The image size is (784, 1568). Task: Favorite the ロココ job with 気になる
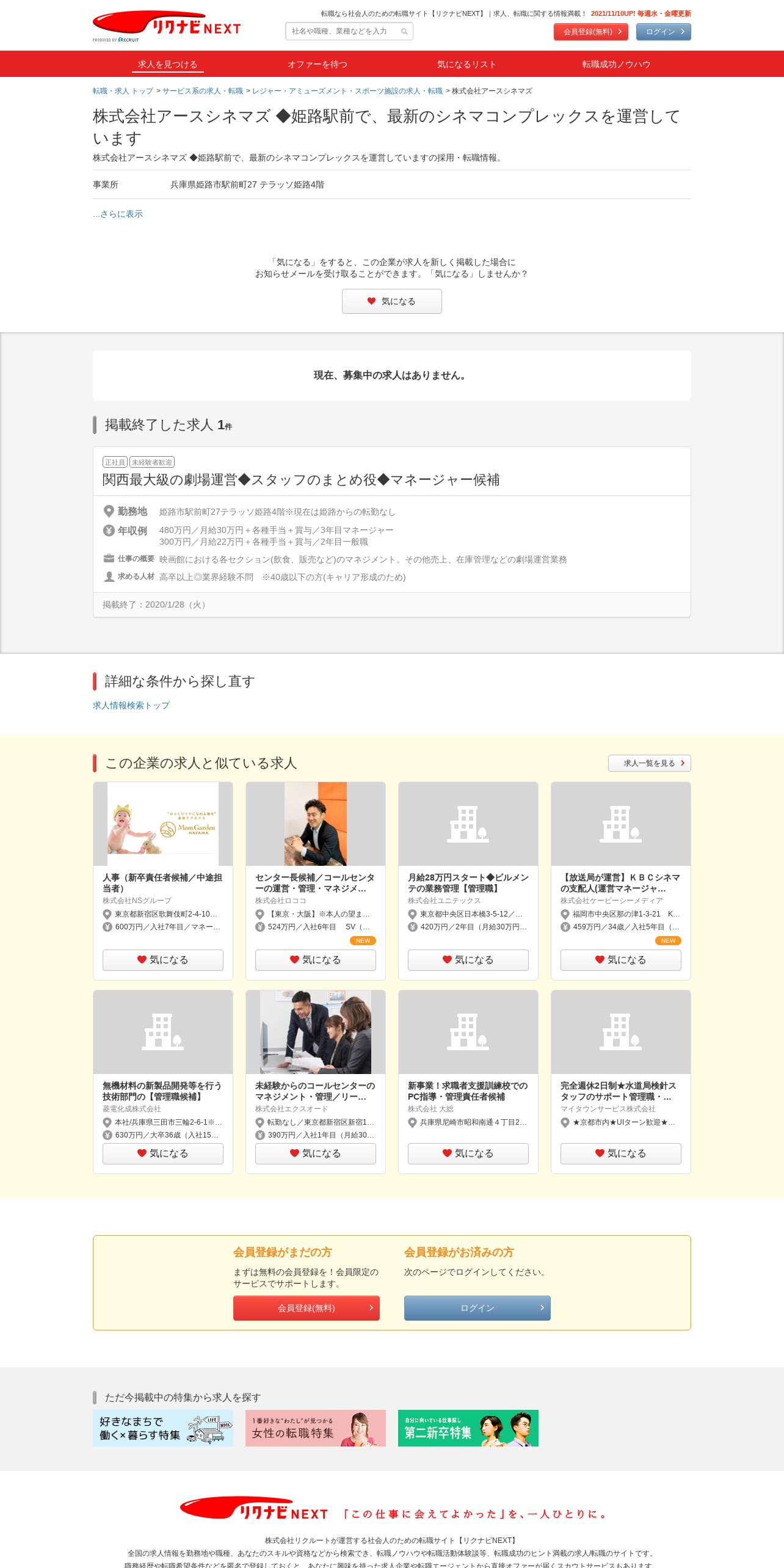click(316, 960)
